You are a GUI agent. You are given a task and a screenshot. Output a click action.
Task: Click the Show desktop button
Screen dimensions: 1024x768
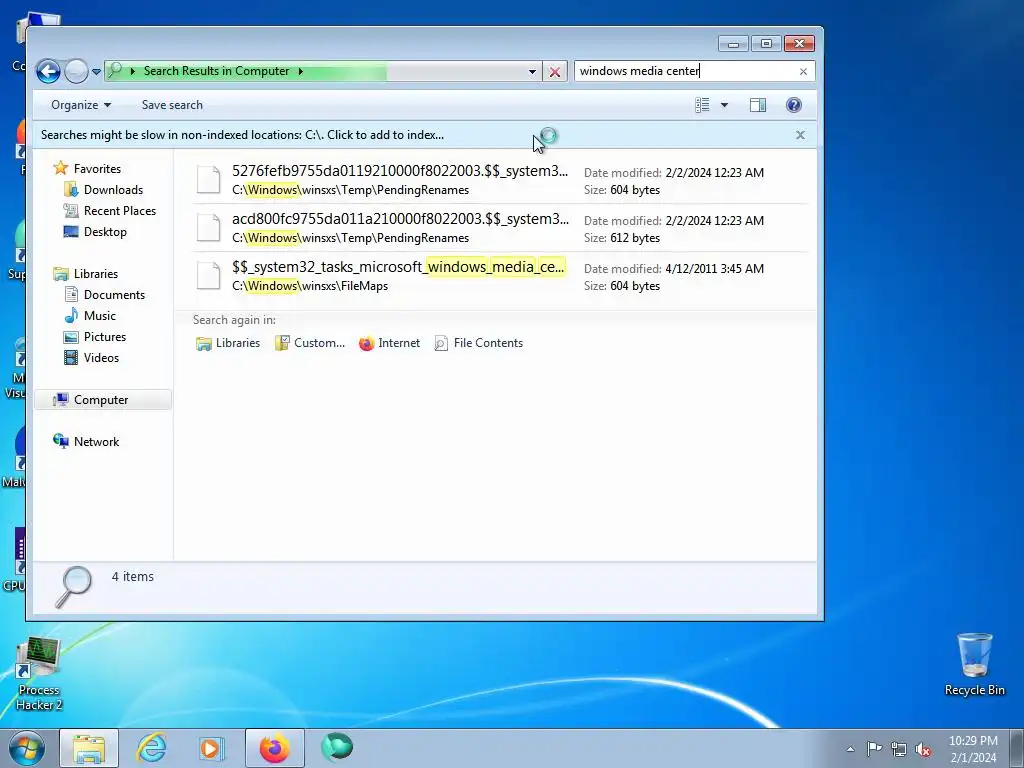point(1017,748)
